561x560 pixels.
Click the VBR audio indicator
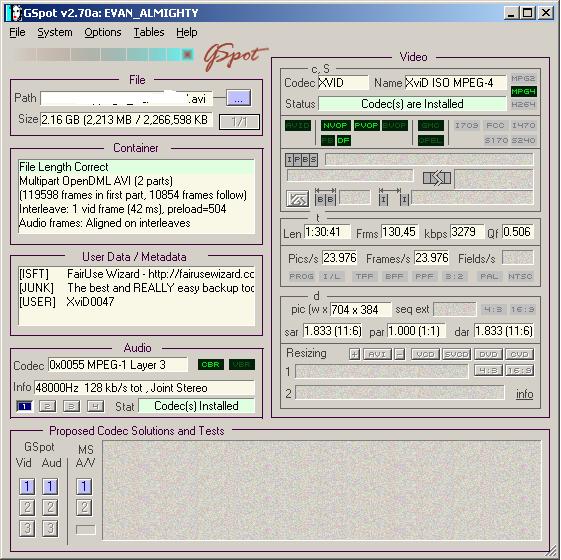[x=242, y=364]
